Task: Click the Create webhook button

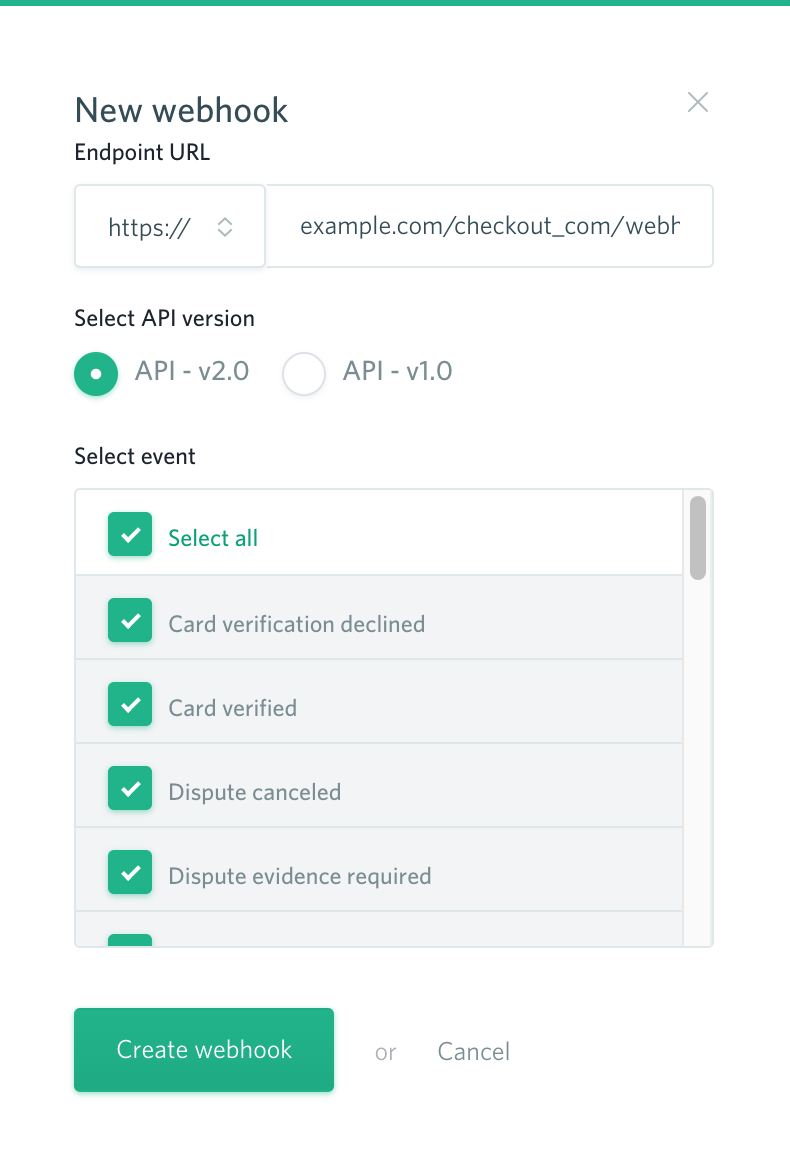Action: [204, 1050]
